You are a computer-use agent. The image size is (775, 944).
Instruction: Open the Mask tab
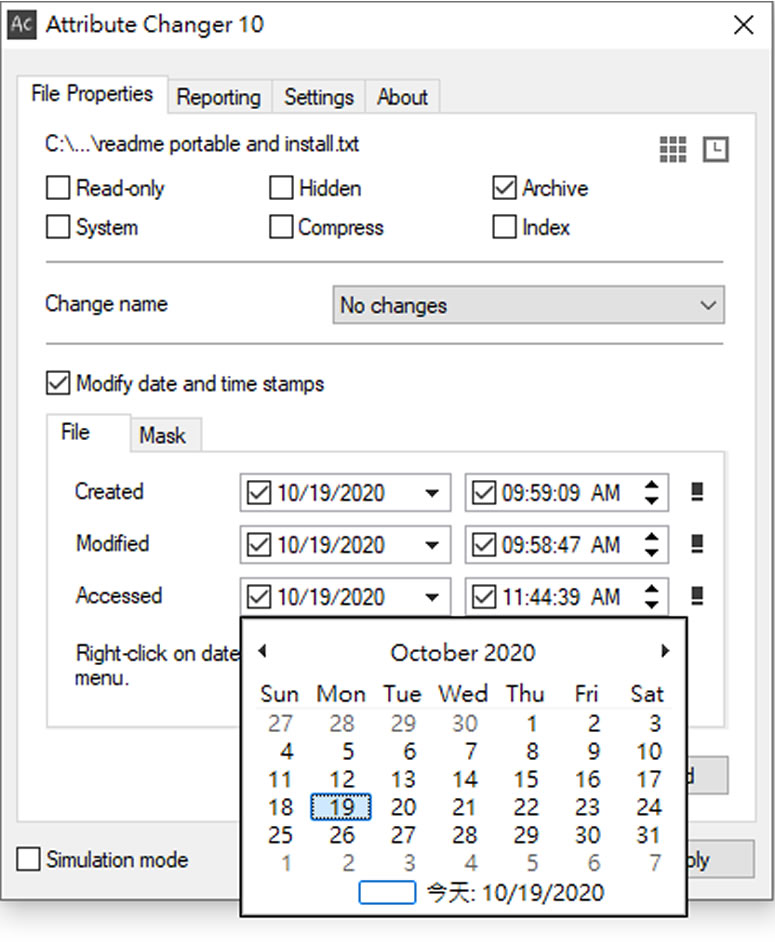pyautogui.click(x=162, y=435)
